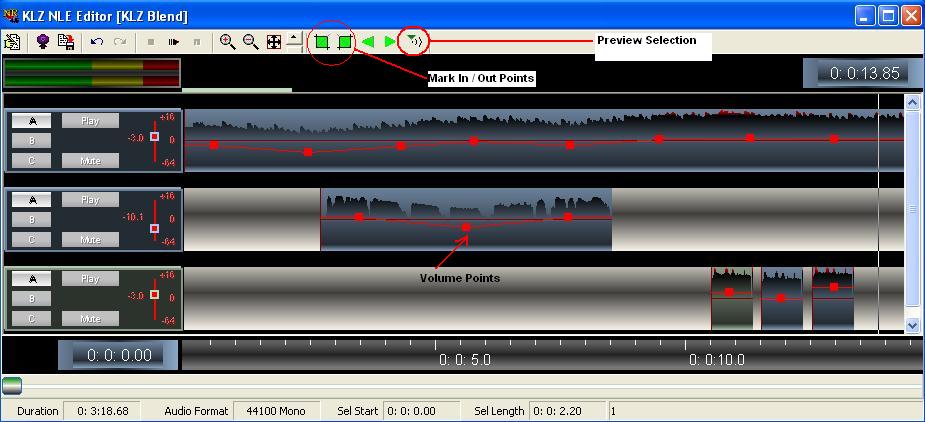The height and width of the screenshot is (422, 925).
Task: Click the KLZ app icon in title bar
Action: coord(11,15)
